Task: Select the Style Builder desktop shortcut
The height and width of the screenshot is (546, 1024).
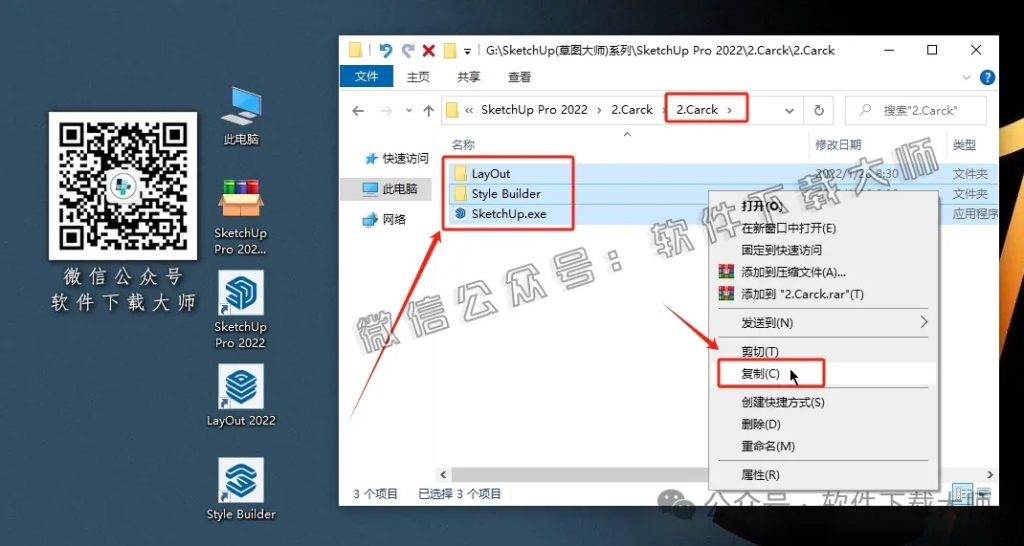Action: click(241, 489)
